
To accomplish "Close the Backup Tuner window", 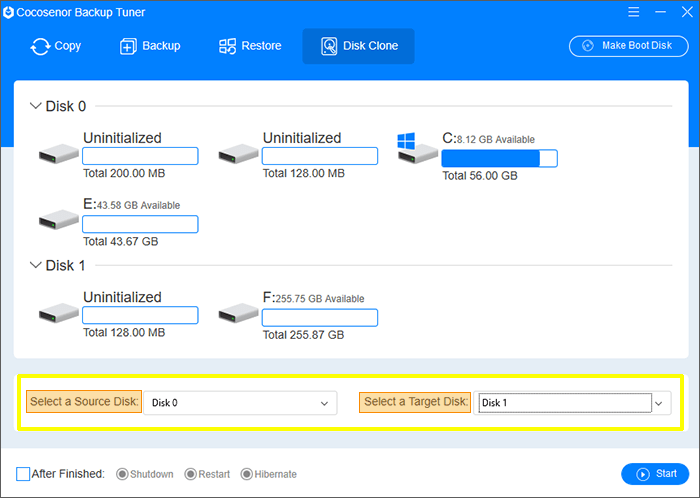I will coord(688,12).
